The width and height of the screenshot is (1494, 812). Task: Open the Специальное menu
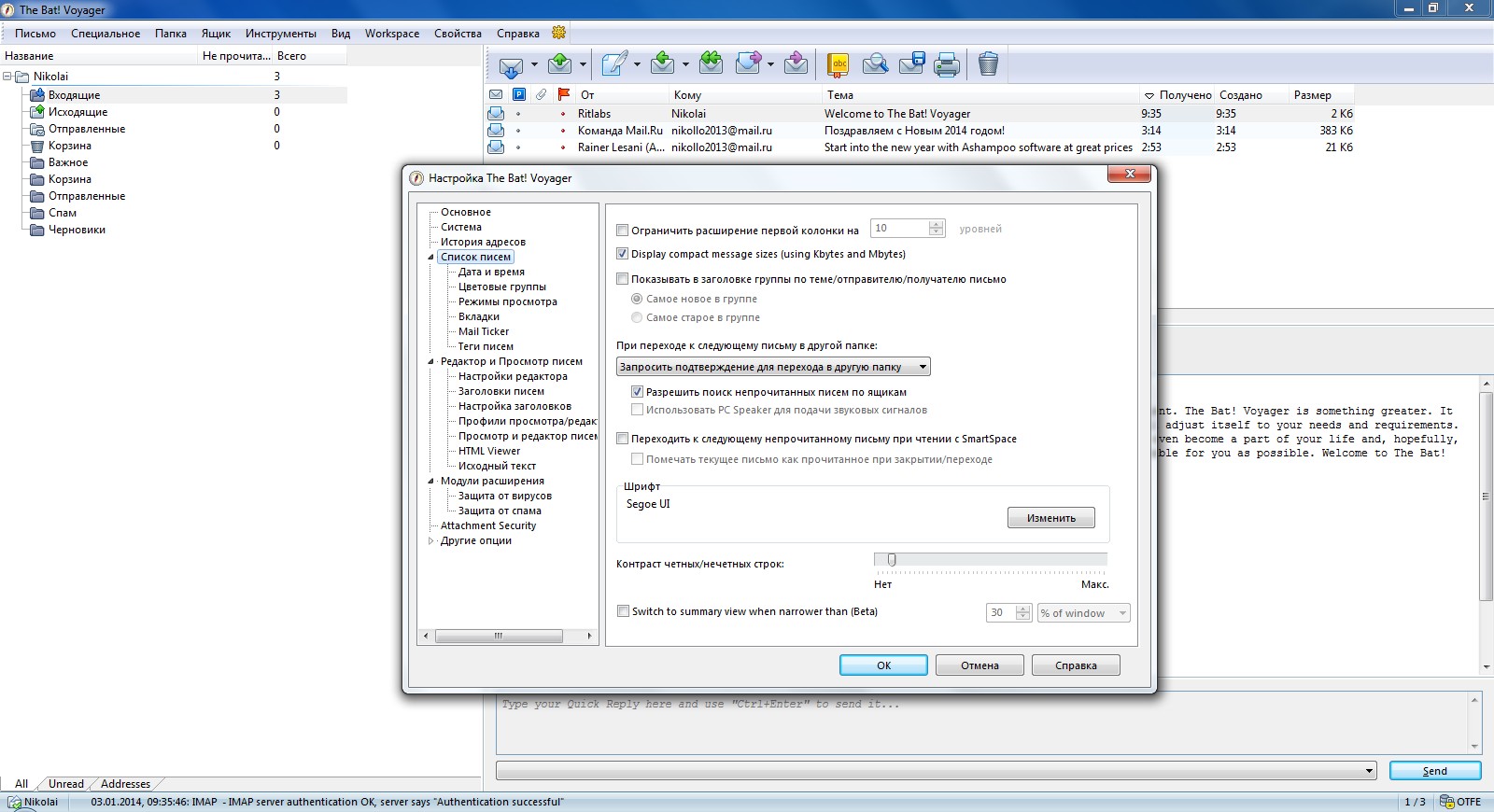[106, 34]
